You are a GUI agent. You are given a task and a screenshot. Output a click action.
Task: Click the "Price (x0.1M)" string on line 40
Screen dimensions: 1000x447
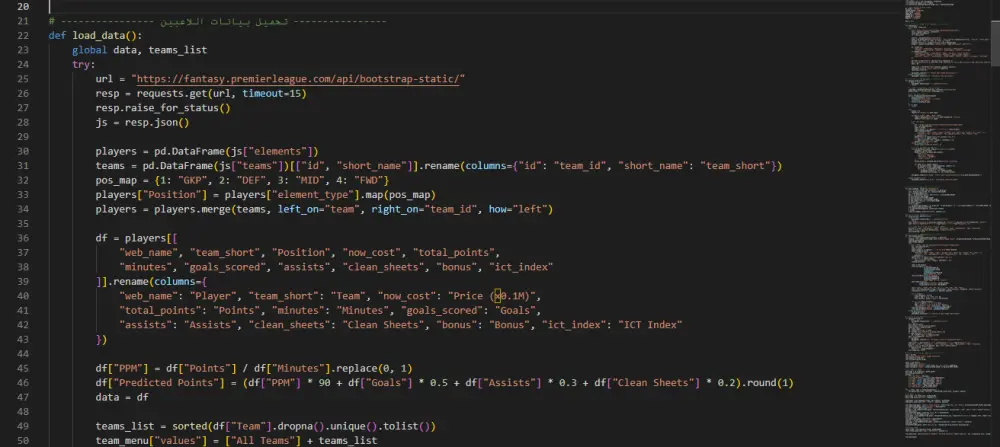494,296
